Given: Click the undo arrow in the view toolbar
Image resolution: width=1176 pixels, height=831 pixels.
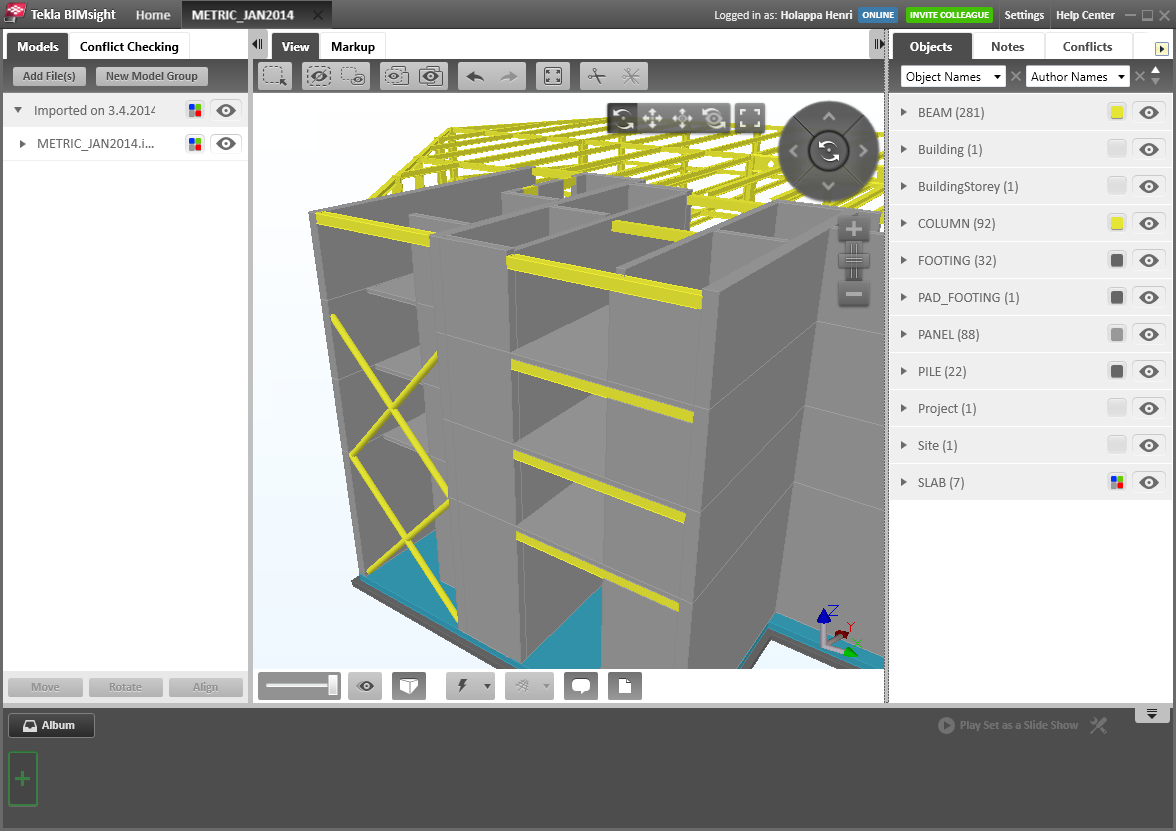Looking at the screenshot, I should [x=475, y=76].
